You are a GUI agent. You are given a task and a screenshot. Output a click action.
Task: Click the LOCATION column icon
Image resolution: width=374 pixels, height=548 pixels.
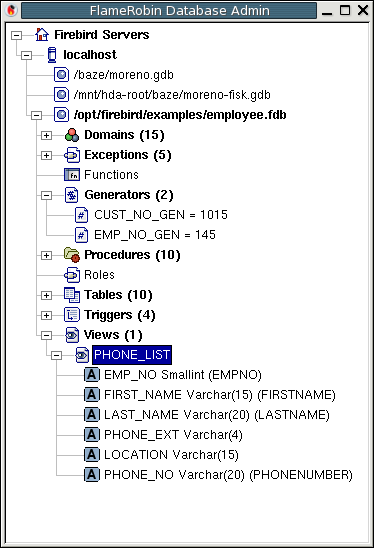[x=92, y=455]
